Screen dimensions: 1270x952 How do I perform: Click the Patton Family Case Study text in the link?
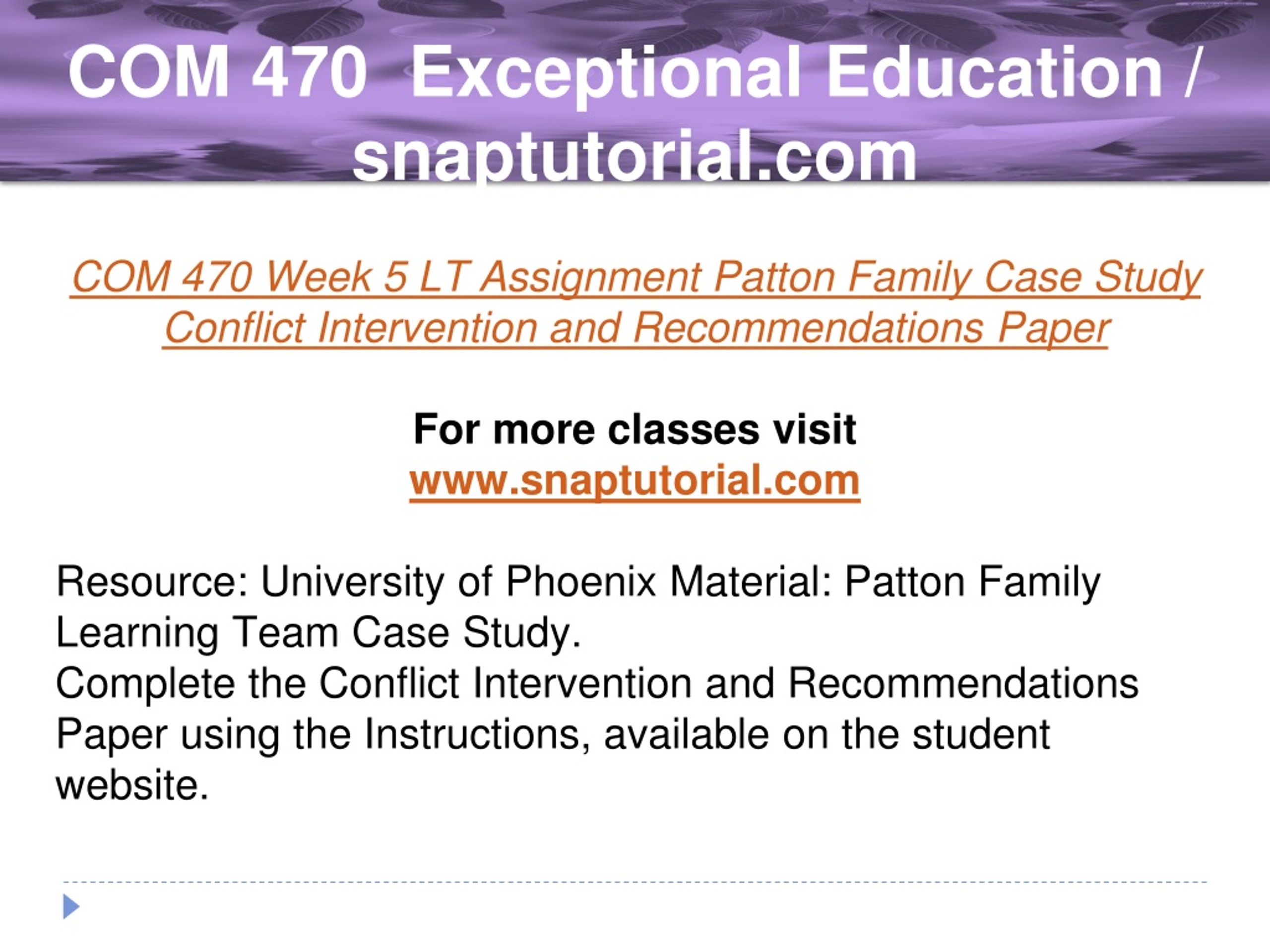pos(957,277)
